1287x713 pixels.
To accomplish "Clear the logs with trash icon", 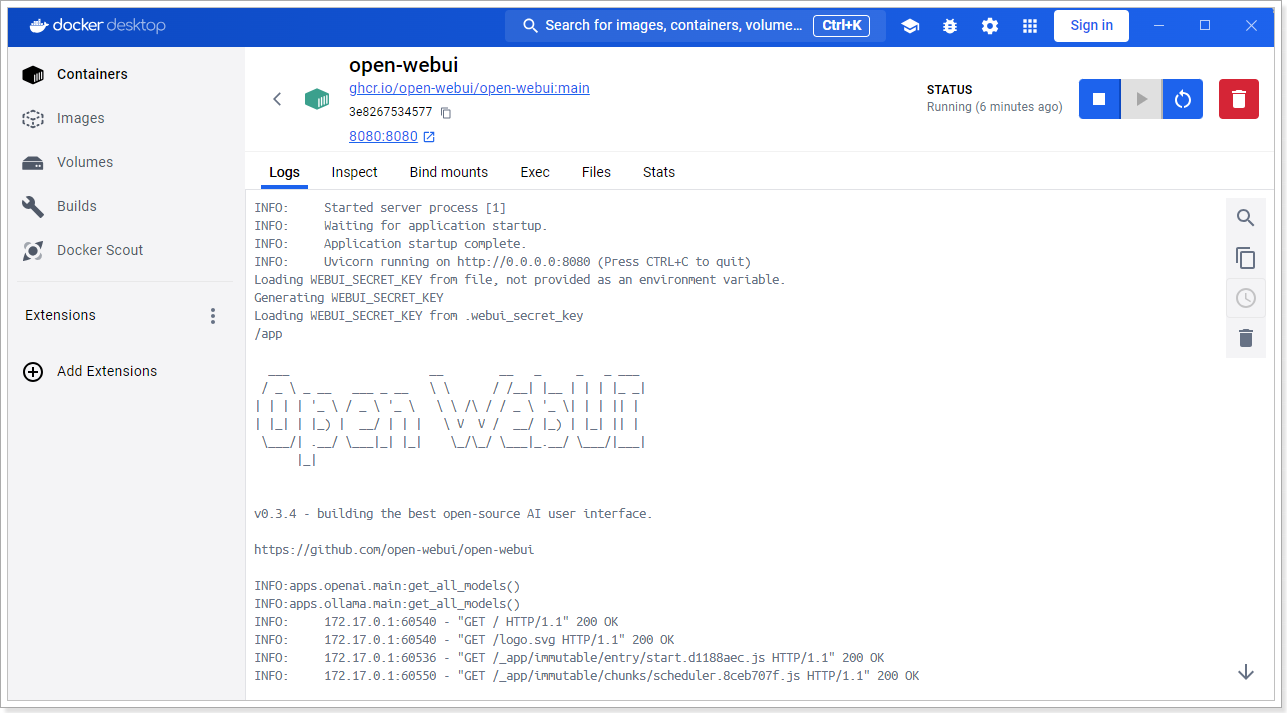I will click(x=1246, y=338).
